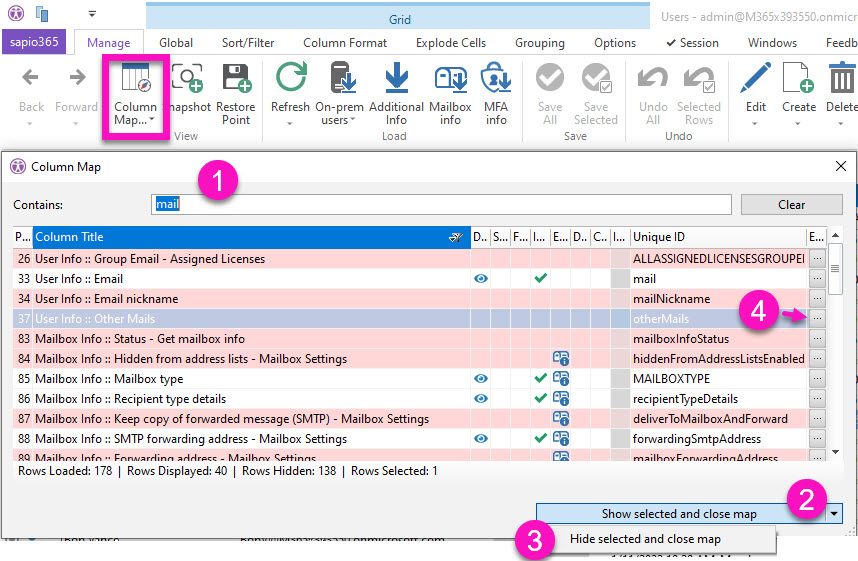This screenshot has height=561, width=858.
Task: Expand the Refresh dropdown arrow
Action: click(290, 124)
